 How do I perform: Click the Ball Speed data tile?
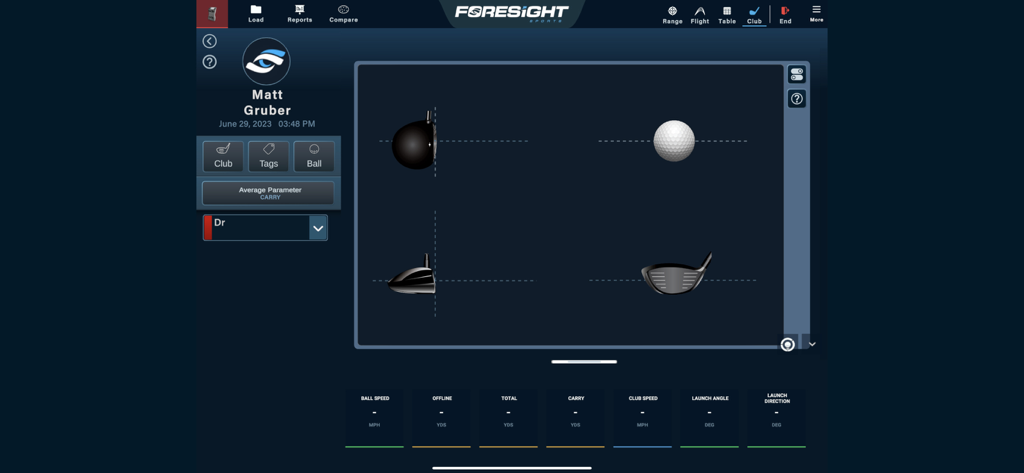(x=375, y=418)
